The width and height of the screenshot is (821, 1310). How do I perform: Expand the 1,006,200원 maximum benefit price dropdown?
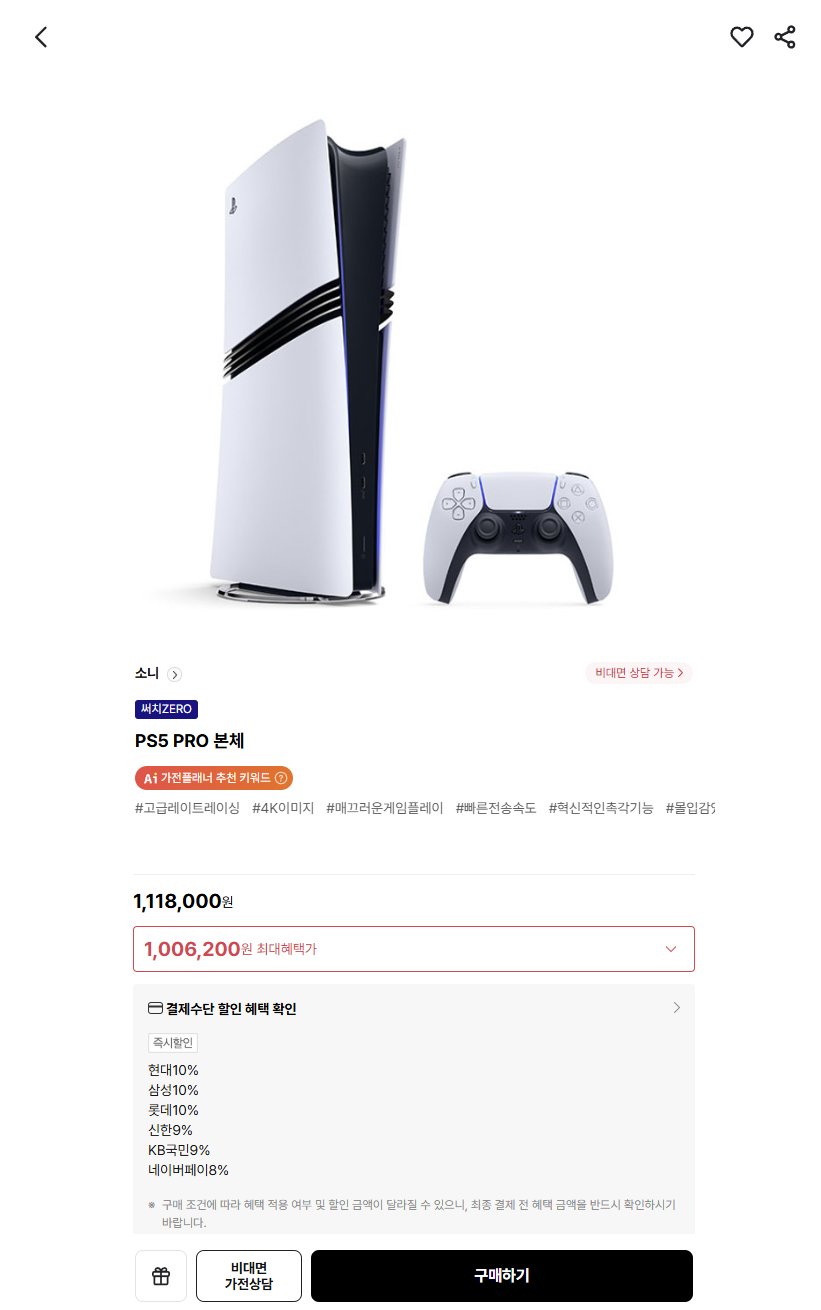pos(414,949)
